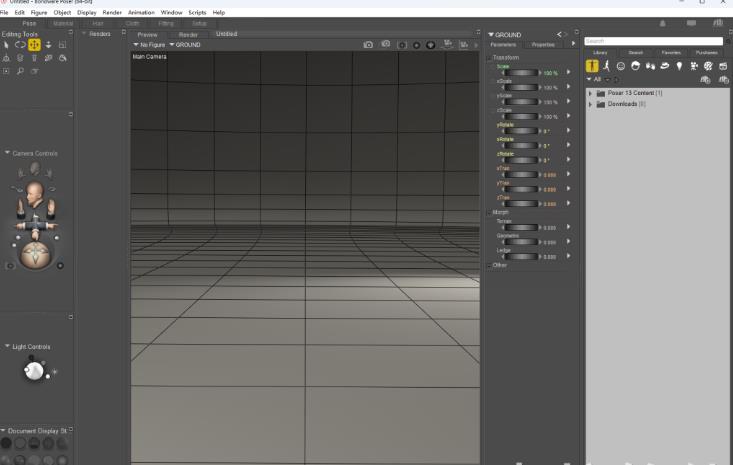Click the light globe in Light Controls
The image size is (733, 465).
point(34,372)
